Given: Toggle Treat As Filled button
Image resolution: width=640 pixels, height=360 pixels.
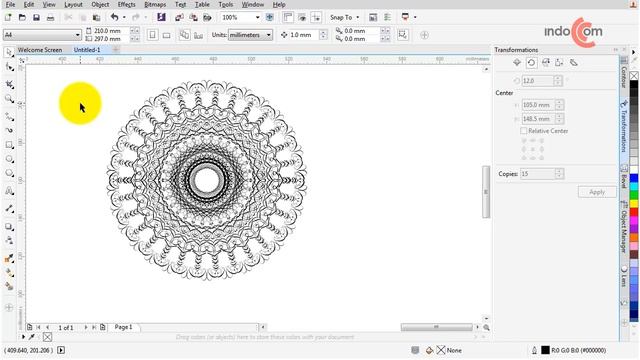Looking at the screenshot, I should point(402,35).
